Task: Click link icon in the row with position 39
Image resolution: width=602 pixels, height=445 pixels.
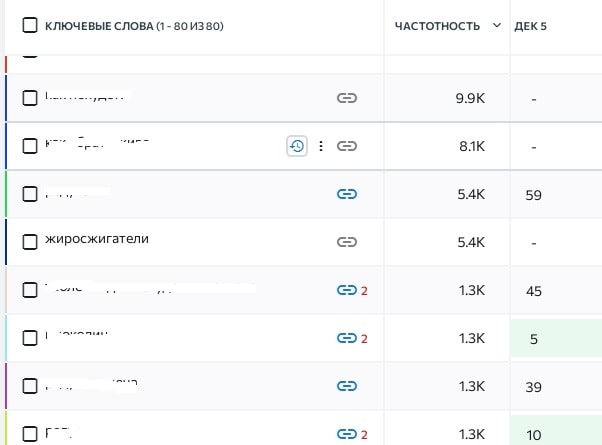Action: [347, 386]
